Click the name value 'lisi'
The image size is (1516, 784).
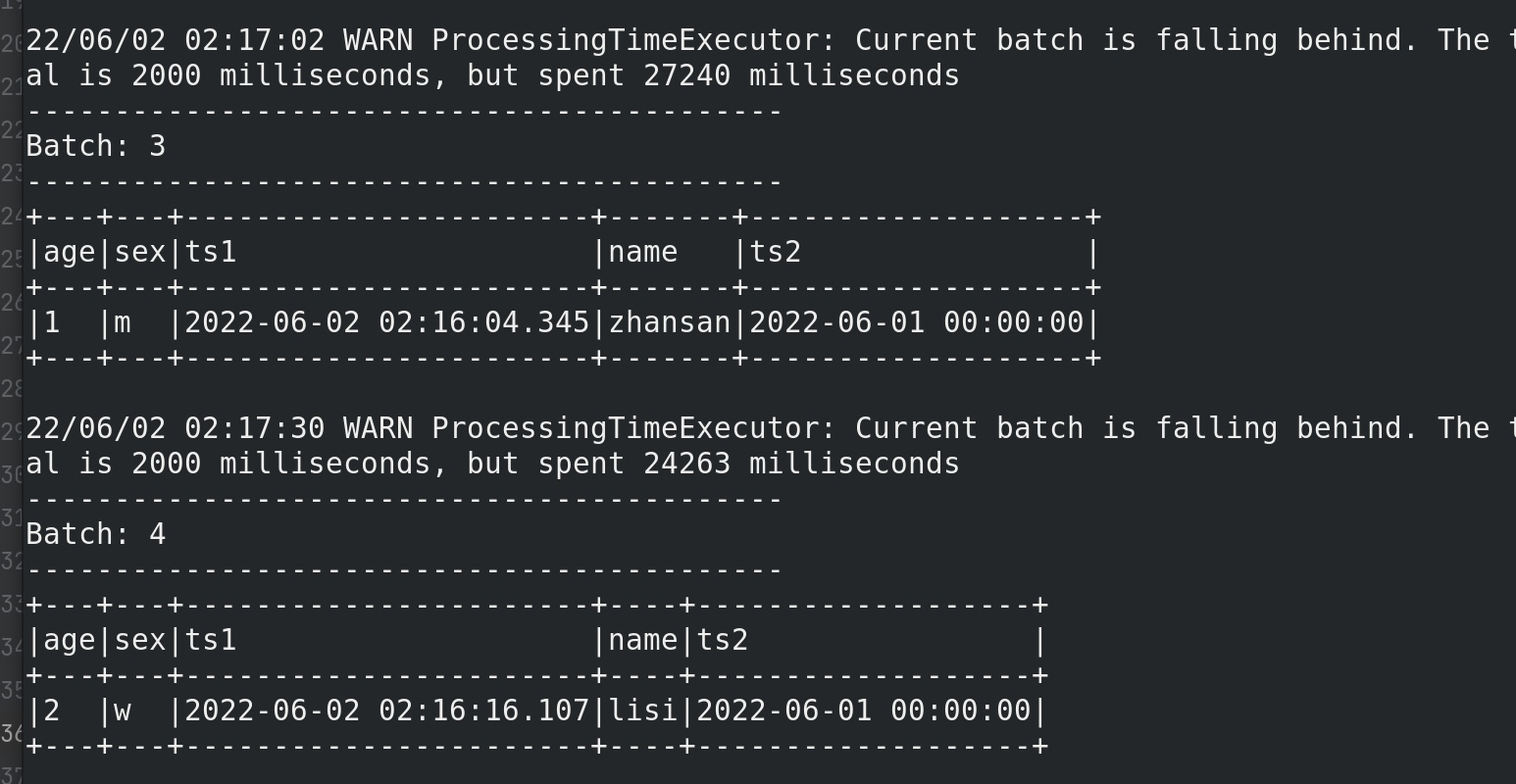click(643, 711)
